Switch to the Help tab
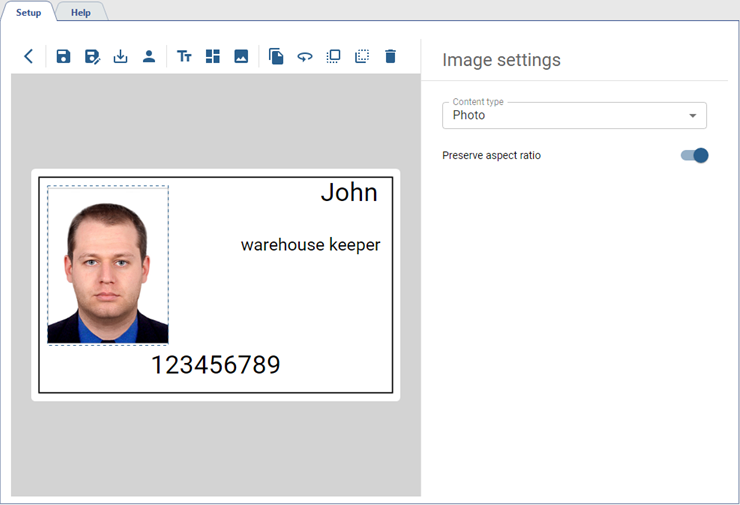Screen dimensions: 740x505 tap(80, 12)
